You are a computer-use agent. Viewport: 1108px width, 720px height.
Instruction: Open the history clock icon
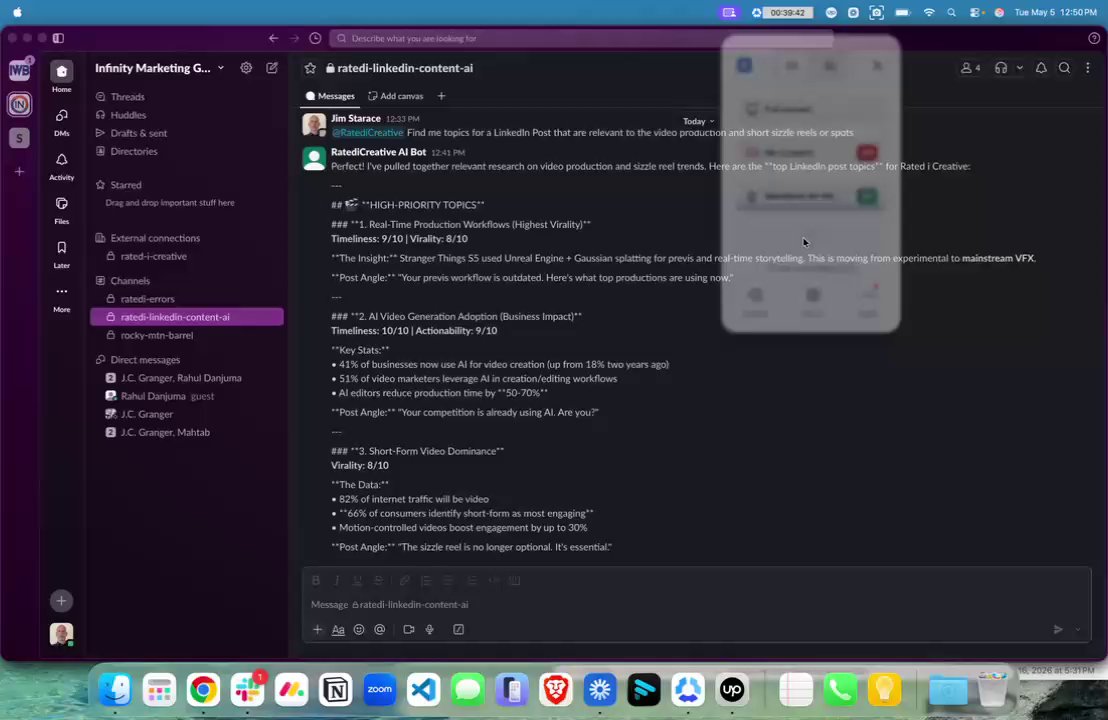point(316,38)
